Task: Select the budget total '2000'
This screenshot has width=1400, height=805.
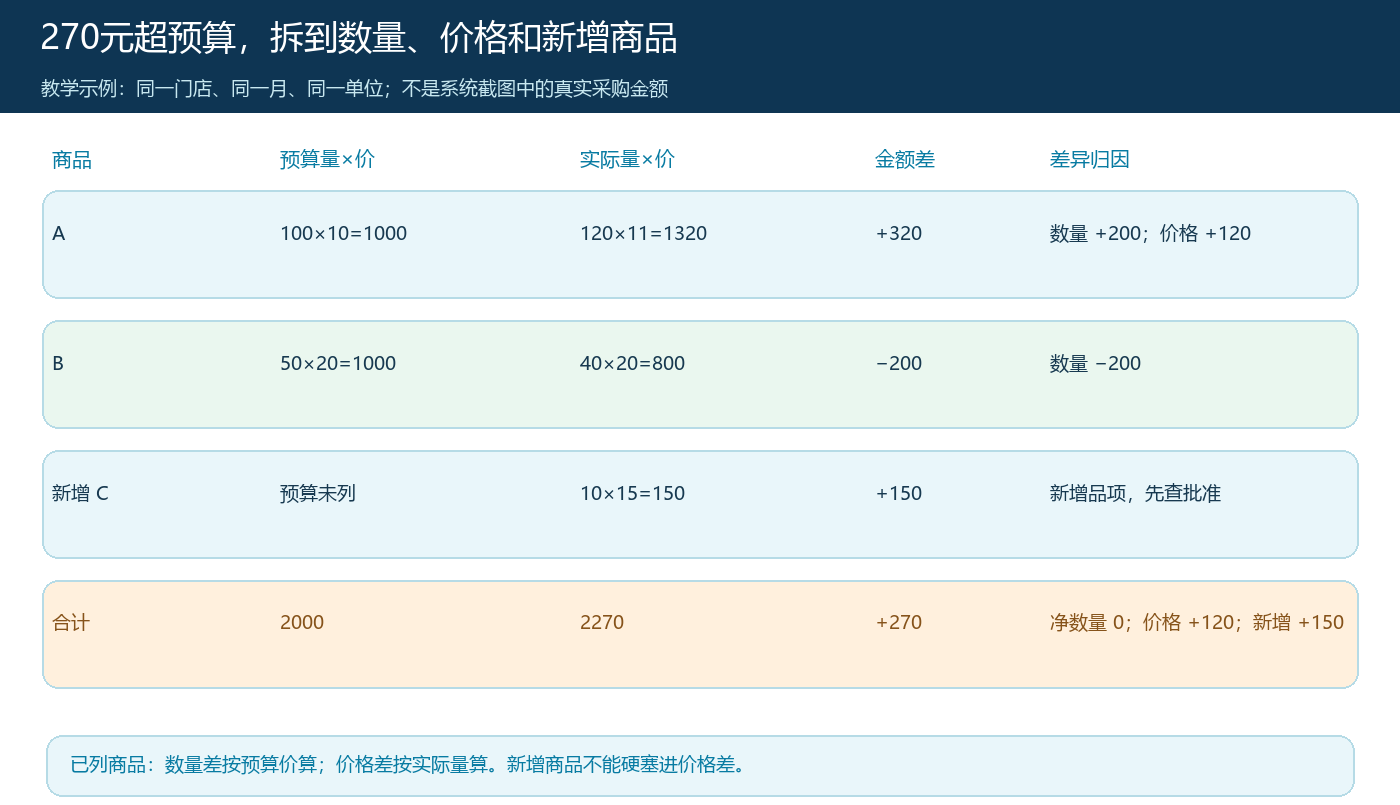Action: tap(302, 622)
